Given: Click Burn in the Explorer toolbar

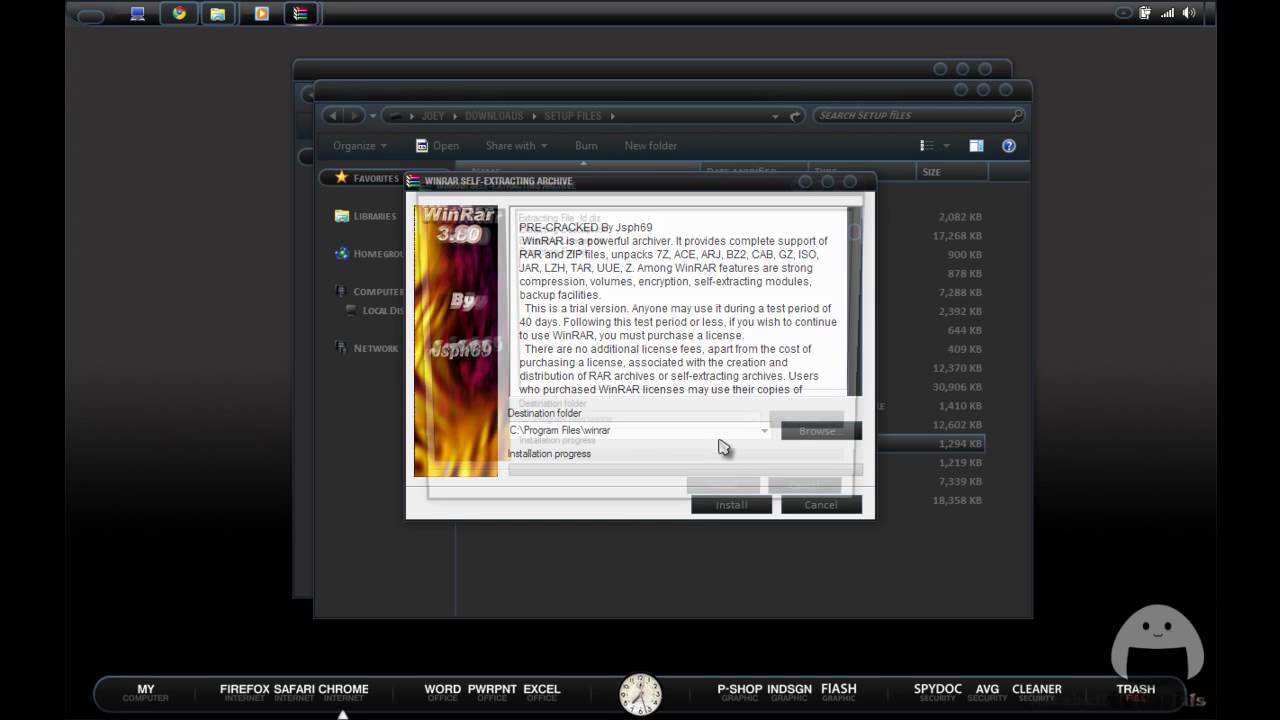Looking at the screenshot, I should pos(586,146).
